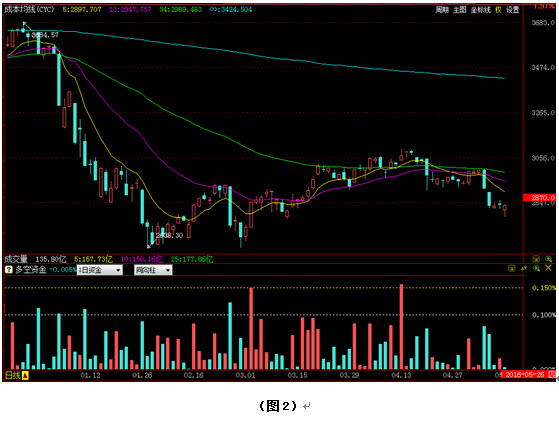Click magnifier icon in 多空资金 panel header
Image resolution: width=559 pixels, height=423 pixels.
[x=536, y=268]
